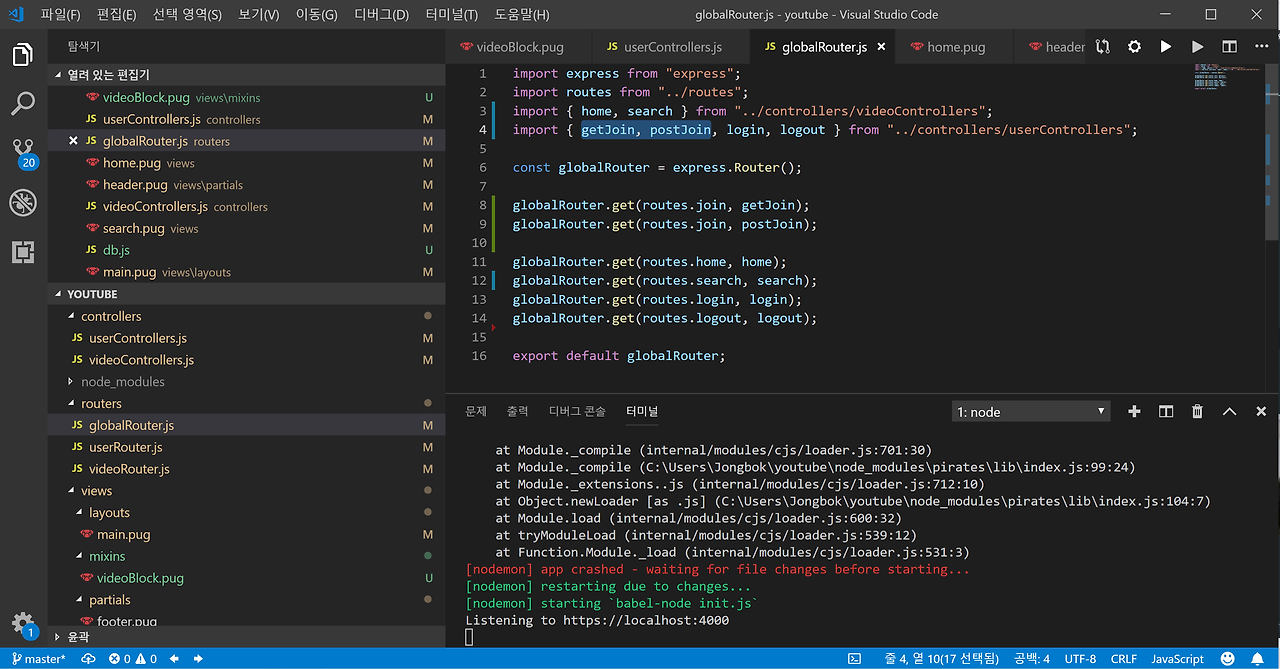Viewport: 1280px width, 669px height.
Task: Add a new terminal with plus icon
Action: point(1134,411)
